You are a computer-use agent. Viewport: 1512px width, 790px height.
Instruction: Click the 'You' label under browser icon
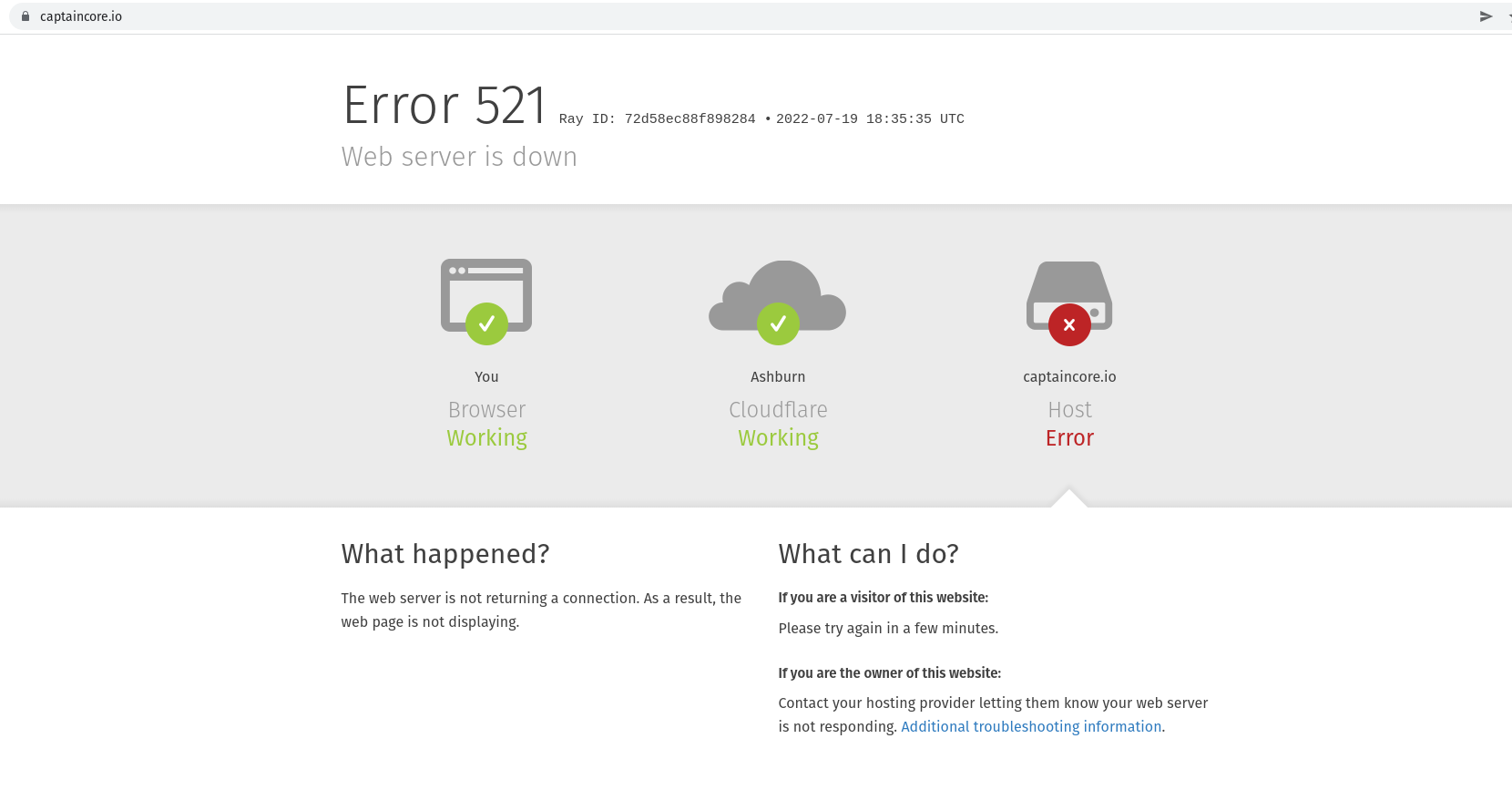point(486,376)
